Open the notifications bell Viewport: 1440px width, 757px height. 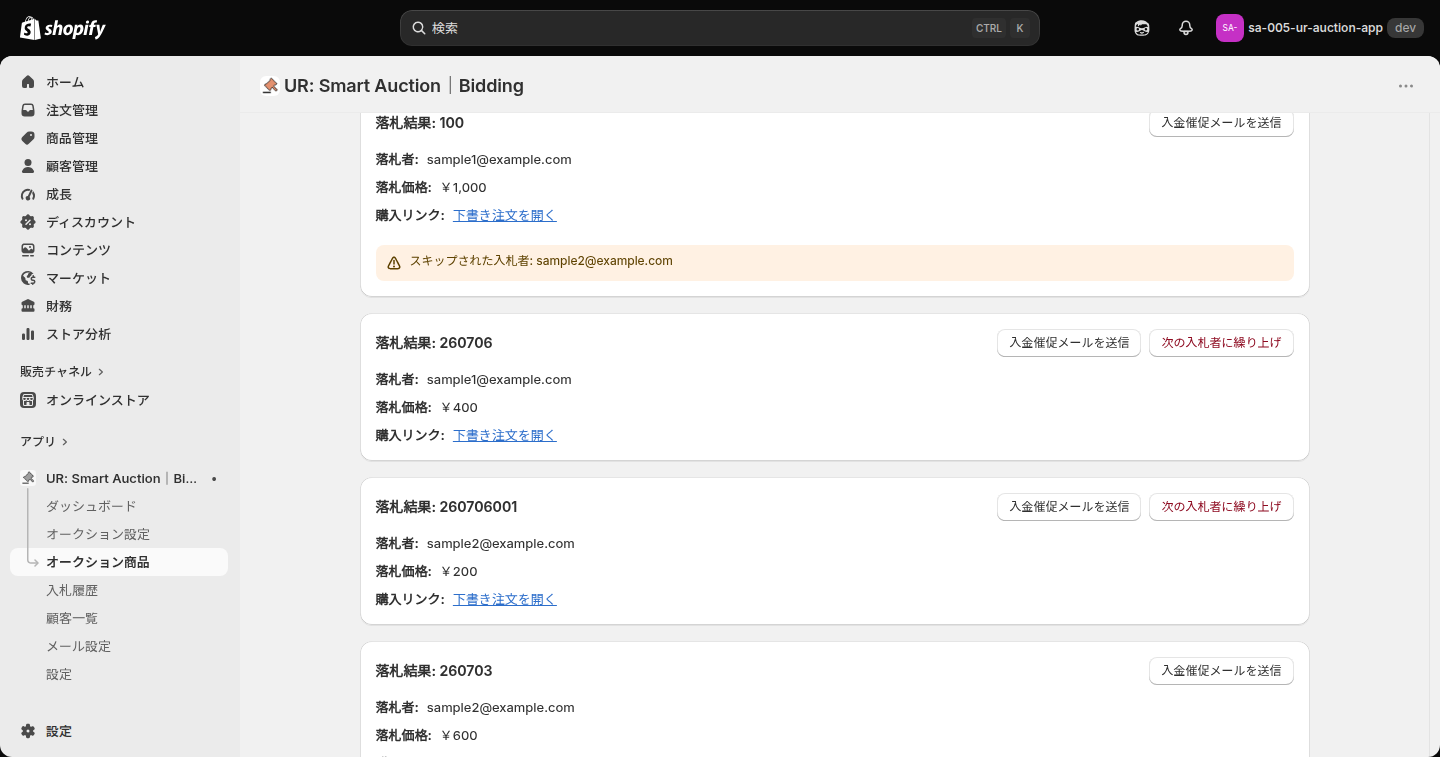pyautogui.click(x=1186, y=28)
